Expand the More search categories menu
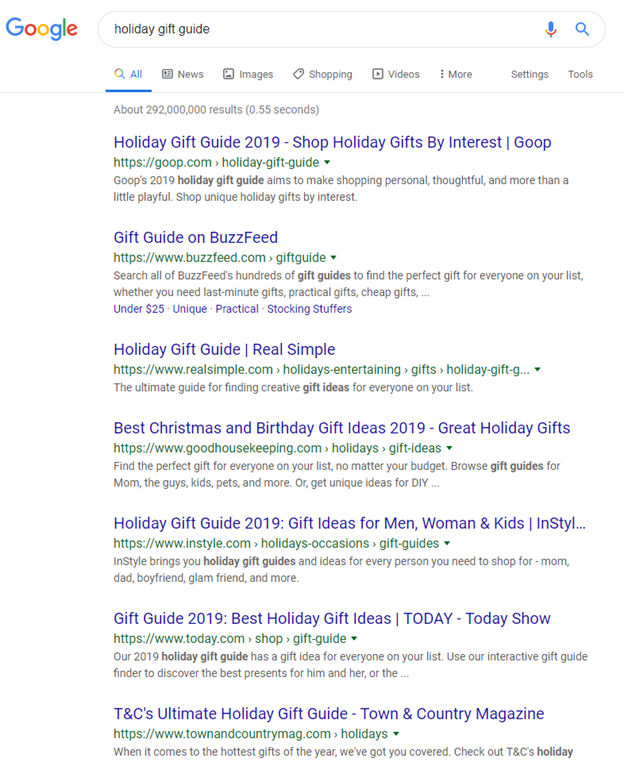This screenshot has width=624, height=762. point(456,74)
